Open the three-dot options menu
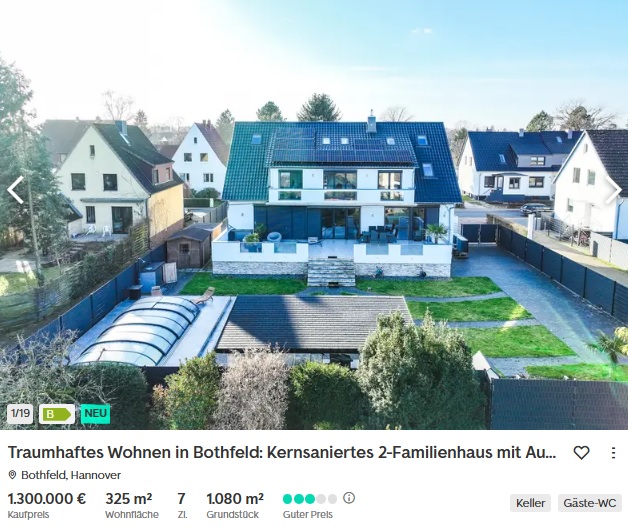This screenshot has height=530, width=628. pyautogui.click(x=613, y=453)
